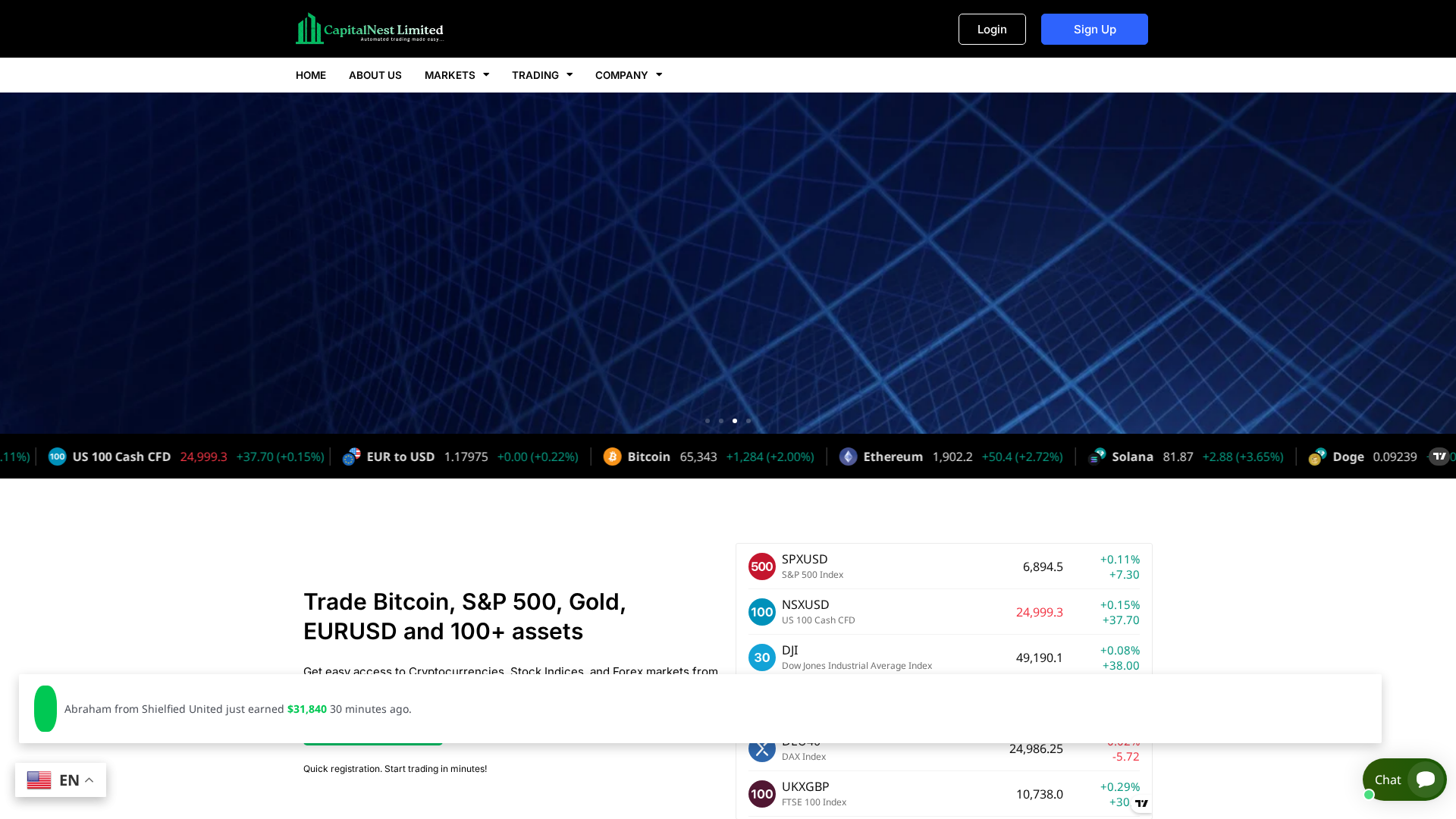Click the US flag in the language selector
1456x819 pixels.
coord(39,780)
